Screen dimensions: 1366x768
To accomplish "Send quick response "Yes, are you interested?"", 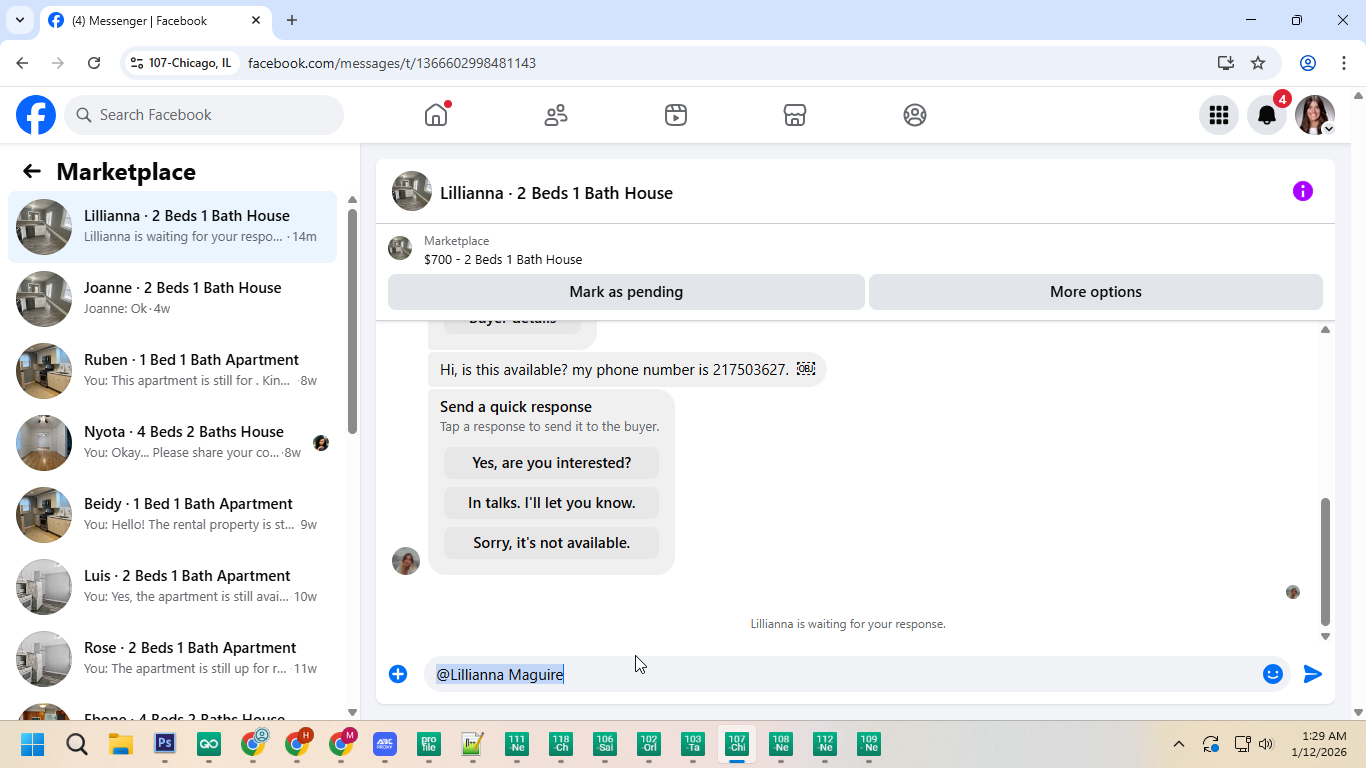I will [x=551, y=463].
